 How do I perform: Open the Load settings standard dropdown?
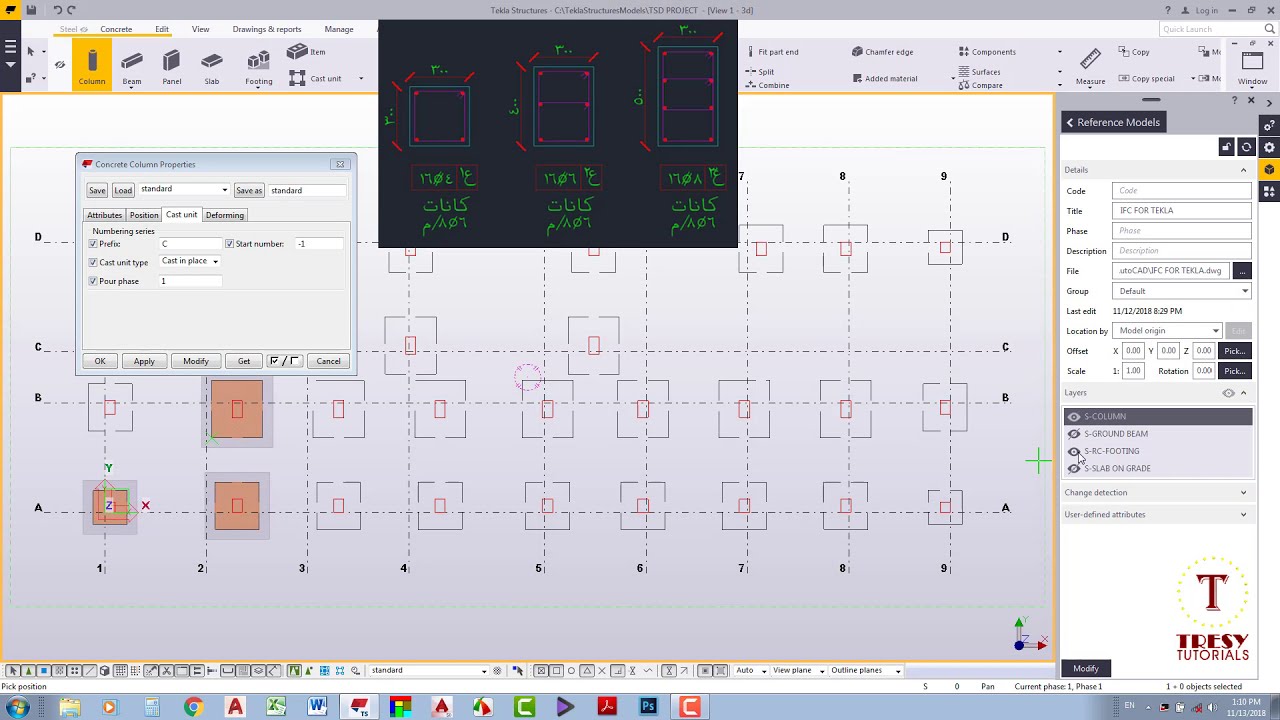(184, 190)
